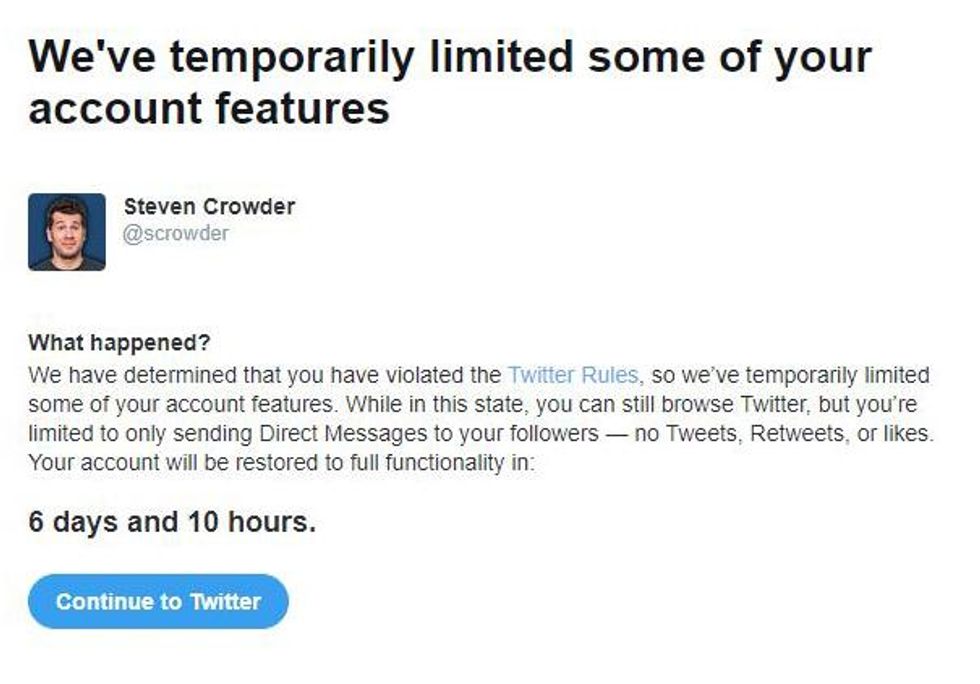Viewport: 980px width, 684px height.
Task: Click the "6 days and 10 hours." countdown
Action: (172, 522)
